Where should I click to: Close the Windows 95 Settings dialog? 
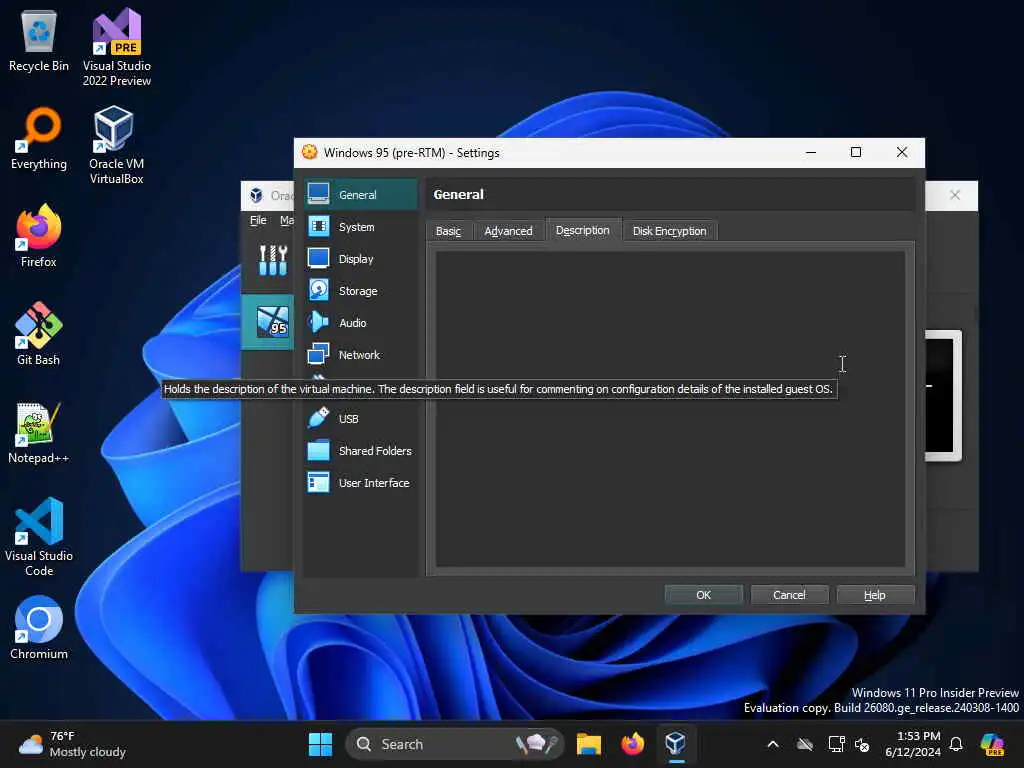click(902, 152)
